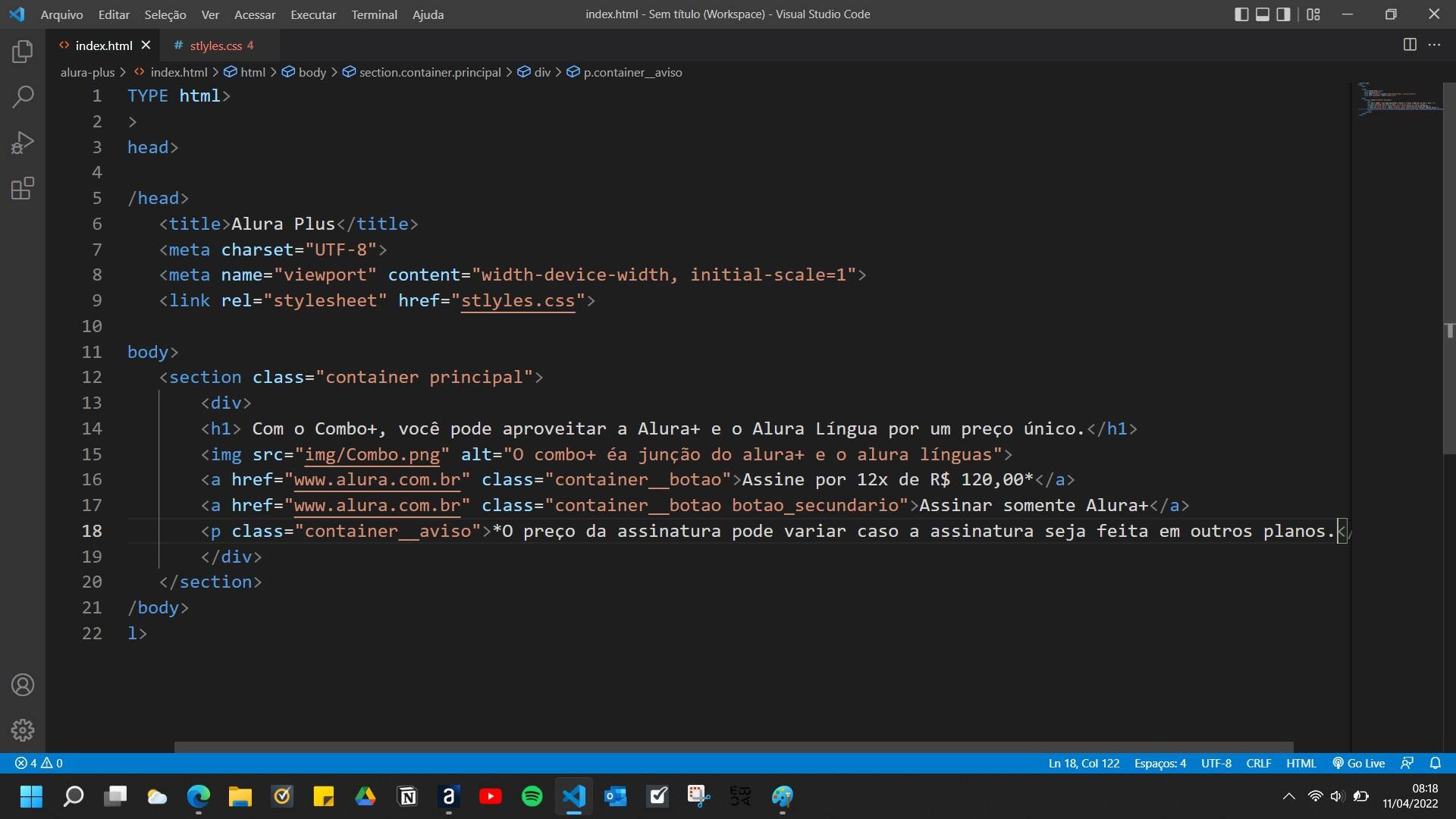Open the Explorer view in activity bar
Viewport: 1456px width, 819px height.
[23, 52]
